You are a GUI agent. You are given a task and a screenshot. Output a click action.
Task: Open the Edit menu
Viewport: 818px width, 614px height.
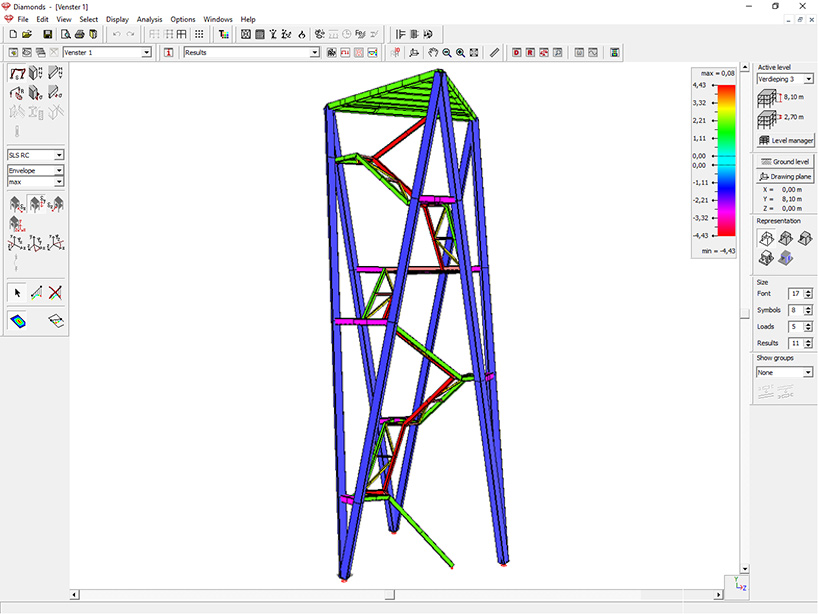pyautogui.click(x=42, y=19)
